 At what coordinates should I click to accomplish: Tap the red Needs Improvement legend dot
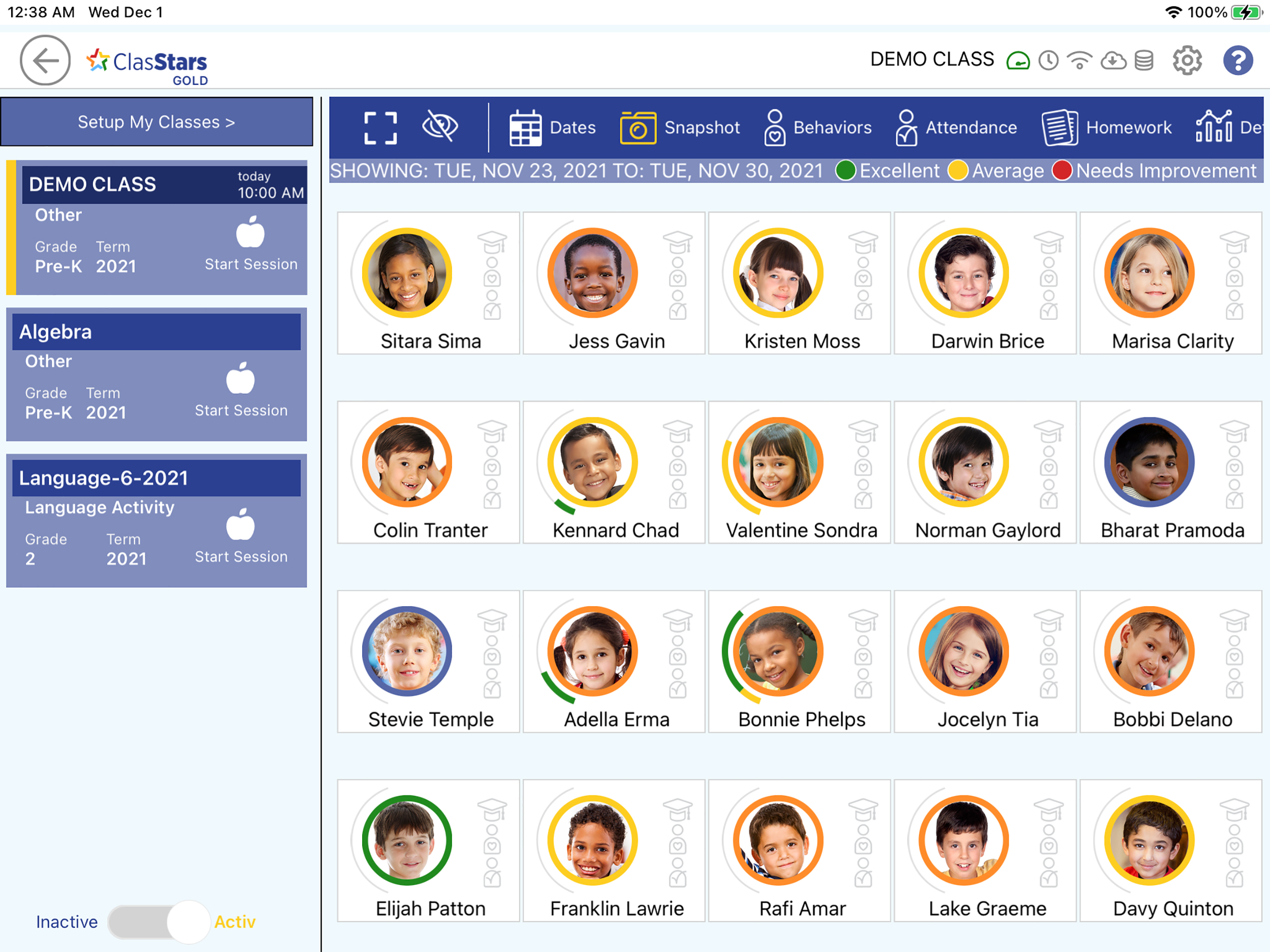1062,171
